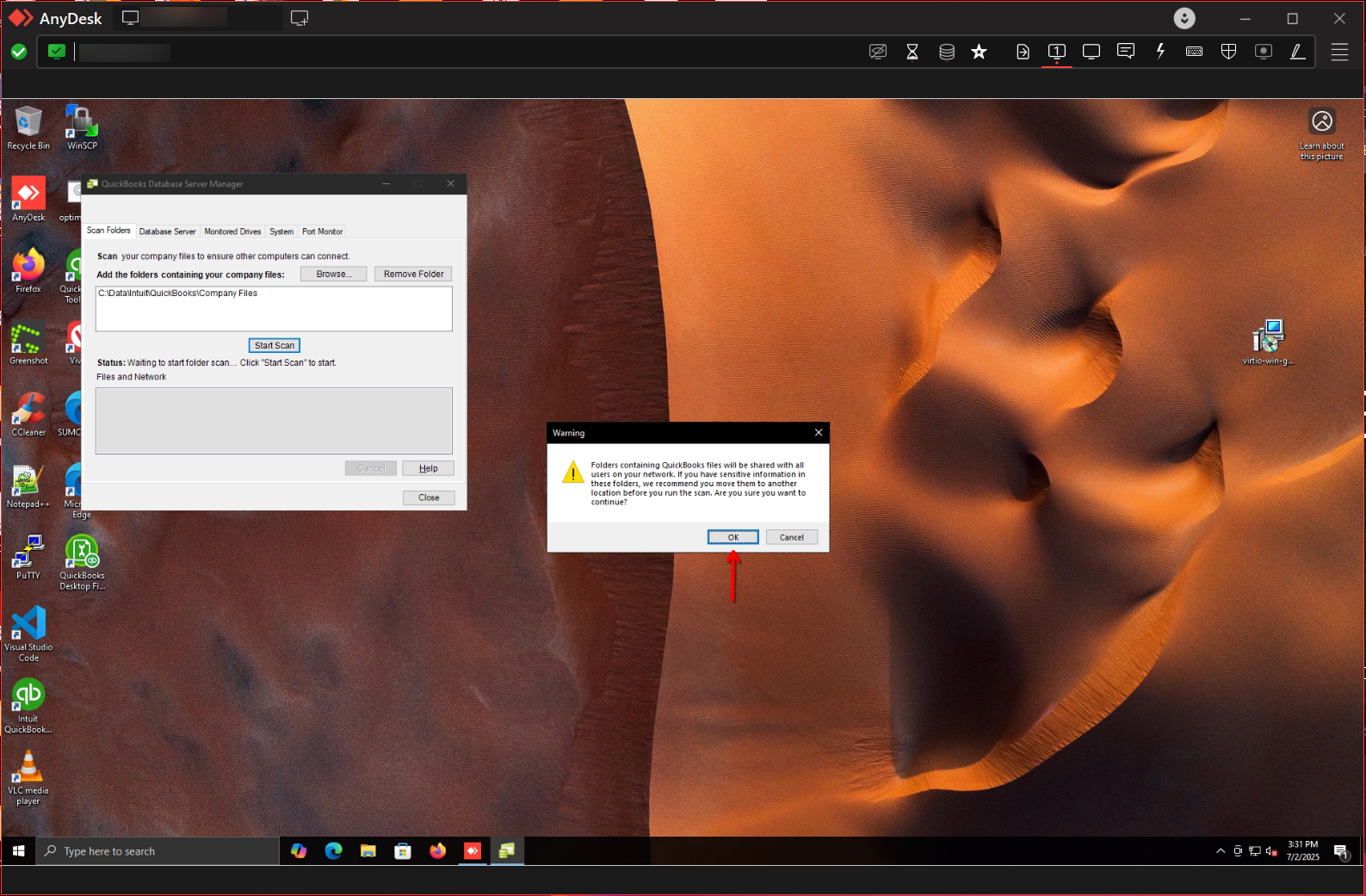Add a new AnyDesk session tab
This screenshot has height=896, width=1366.
(300, 18)
